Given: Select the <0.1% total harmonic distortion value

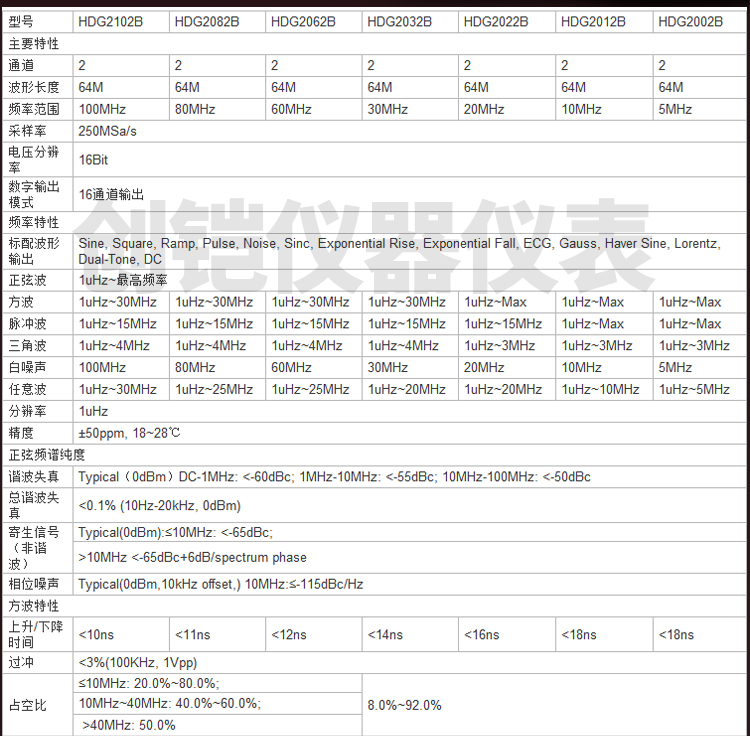Looking at the screenshot, I should pyautogui.click(x=159, y=506).
